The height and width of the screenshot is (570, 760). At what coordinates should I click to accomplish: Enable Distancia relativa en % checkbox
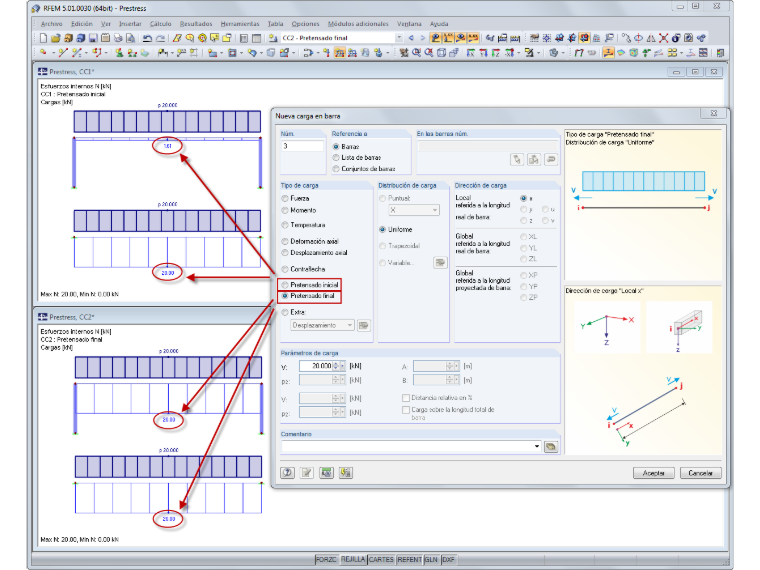coord(406,397)
